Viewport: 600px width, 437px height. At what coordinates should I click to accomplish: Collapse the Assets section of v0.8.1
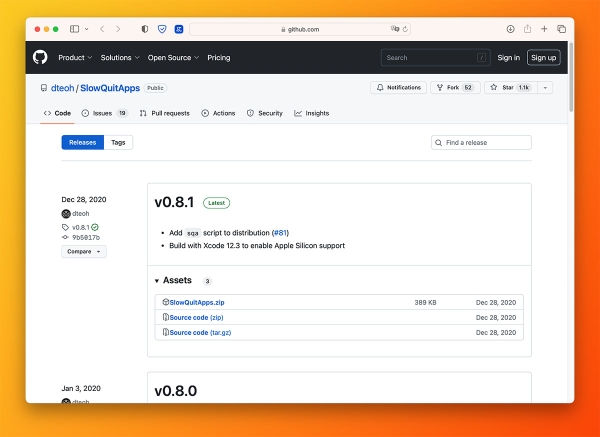click(x=157, y=281)
